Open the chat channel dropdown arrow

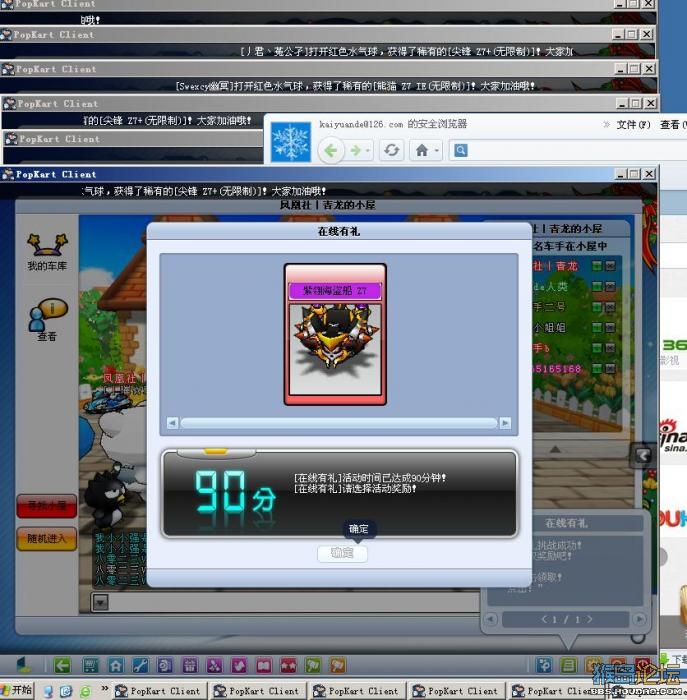(100, 603)
